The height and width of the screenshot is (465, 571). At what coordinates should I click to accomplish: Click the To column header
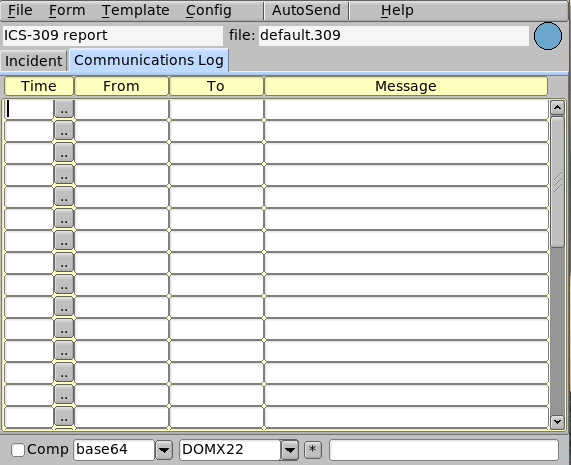(x=216, y=86)
